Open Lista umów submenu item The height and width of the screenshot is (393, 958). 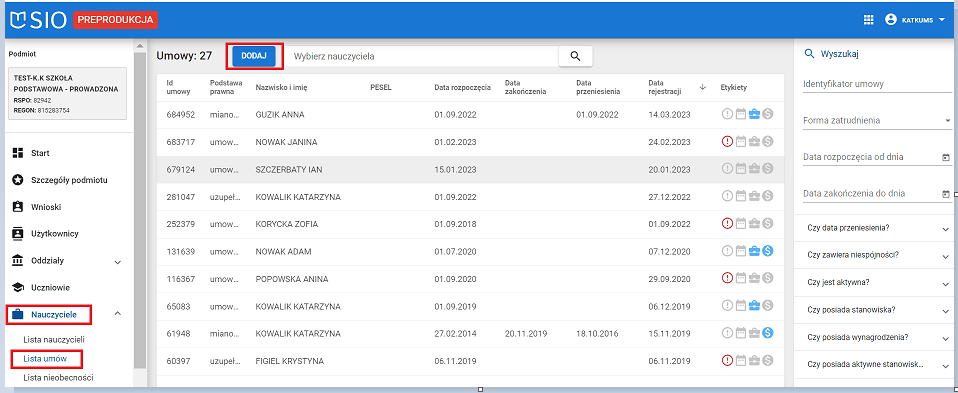[x=45, y=359]
